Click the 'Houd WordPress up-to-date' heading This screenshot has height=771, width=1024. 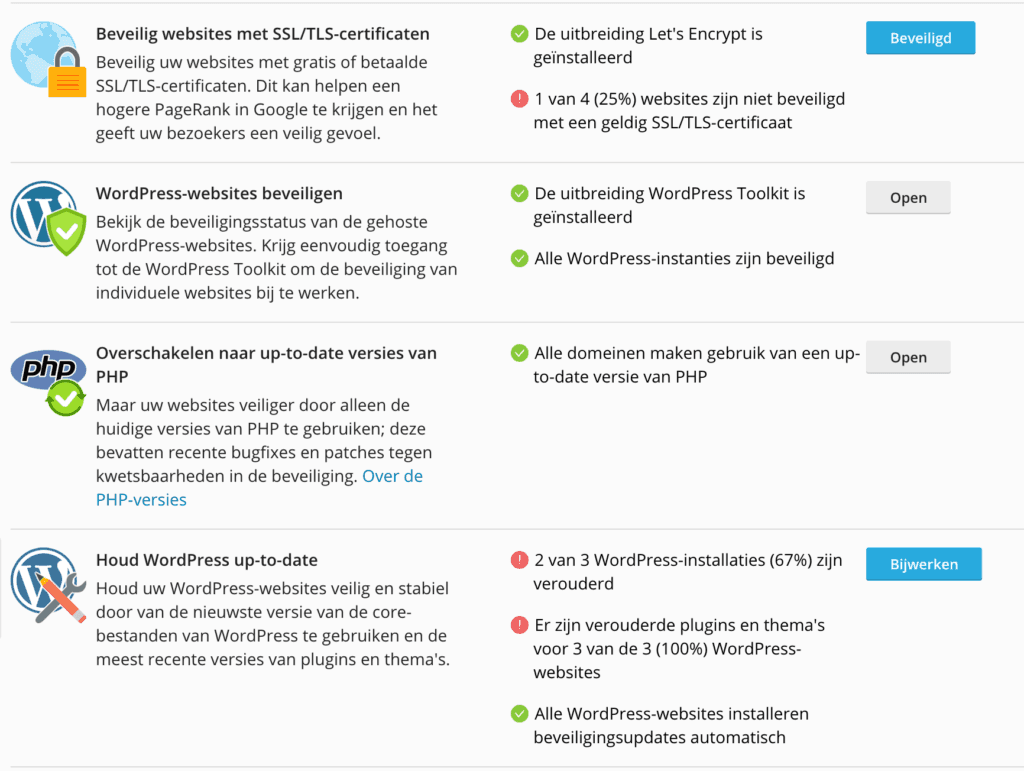(206, 560)
